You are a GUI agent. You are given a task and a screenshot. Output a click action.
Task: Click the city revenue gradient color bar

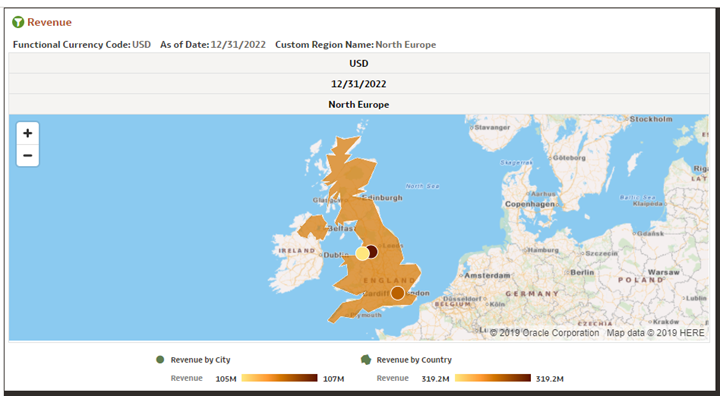click(x=279, y=378)
